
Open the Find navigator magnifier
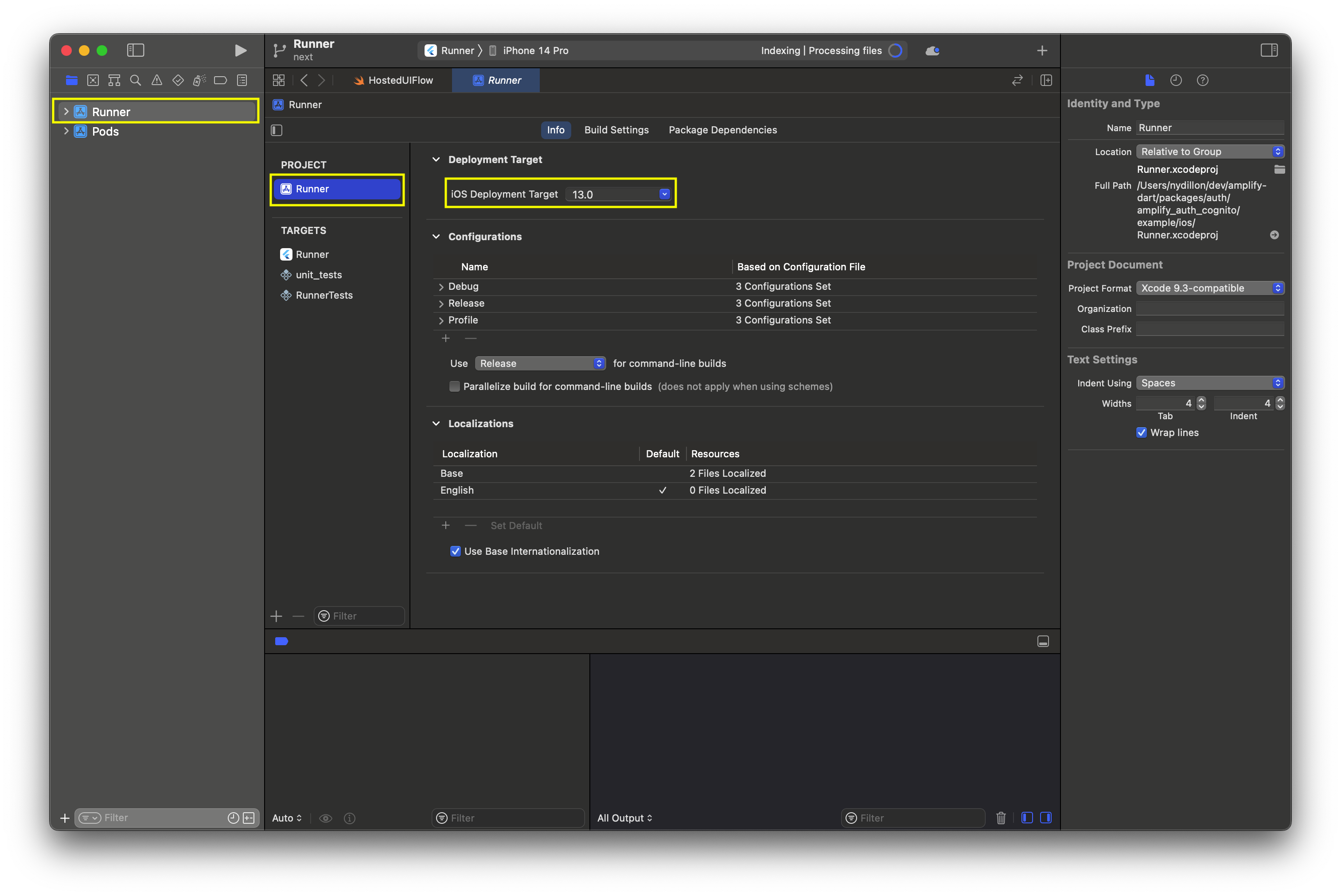point(136,81)
